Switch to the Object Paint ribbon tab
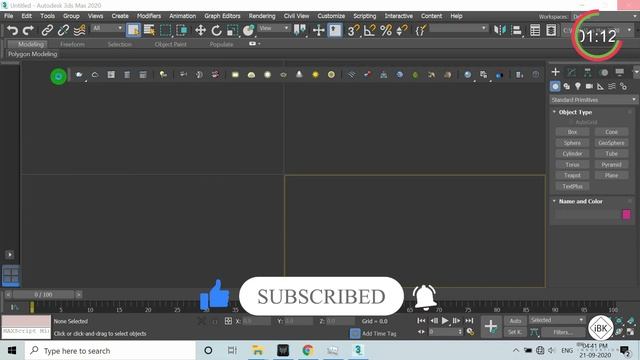The height and width of the screenshot is (360, 640). 171,44
